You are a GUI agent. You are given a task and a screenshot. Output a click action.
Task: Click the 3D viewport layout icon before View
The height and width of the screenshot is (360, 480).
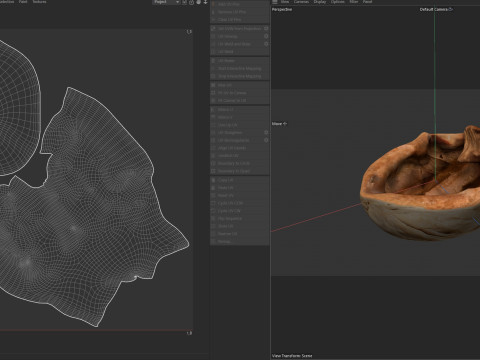coord(275,2)
